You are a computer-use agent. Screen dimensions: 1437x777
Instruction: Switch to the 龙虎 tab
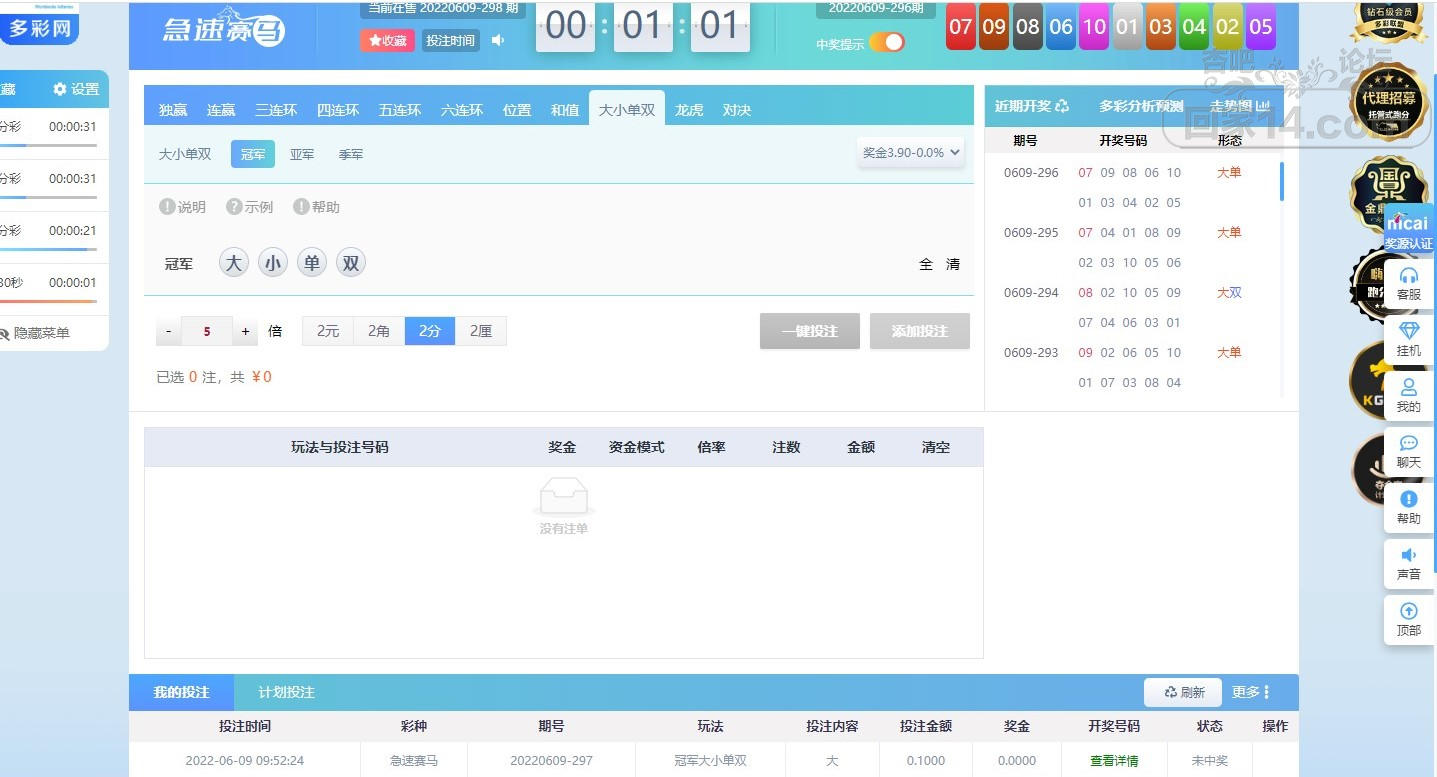(x=689, y=110)
